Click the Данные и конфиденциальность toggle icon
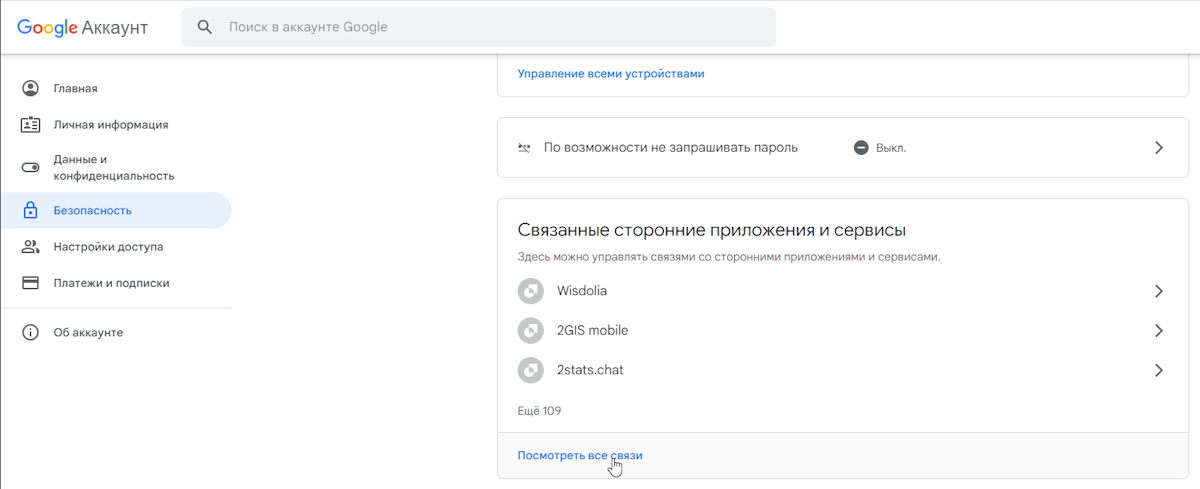1200x489 pixels. click(31, 167)
